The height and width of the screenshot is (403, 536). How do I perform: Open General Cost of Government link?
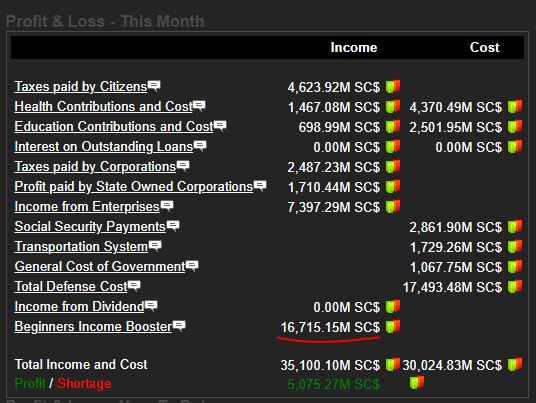(x=100, y=266)
